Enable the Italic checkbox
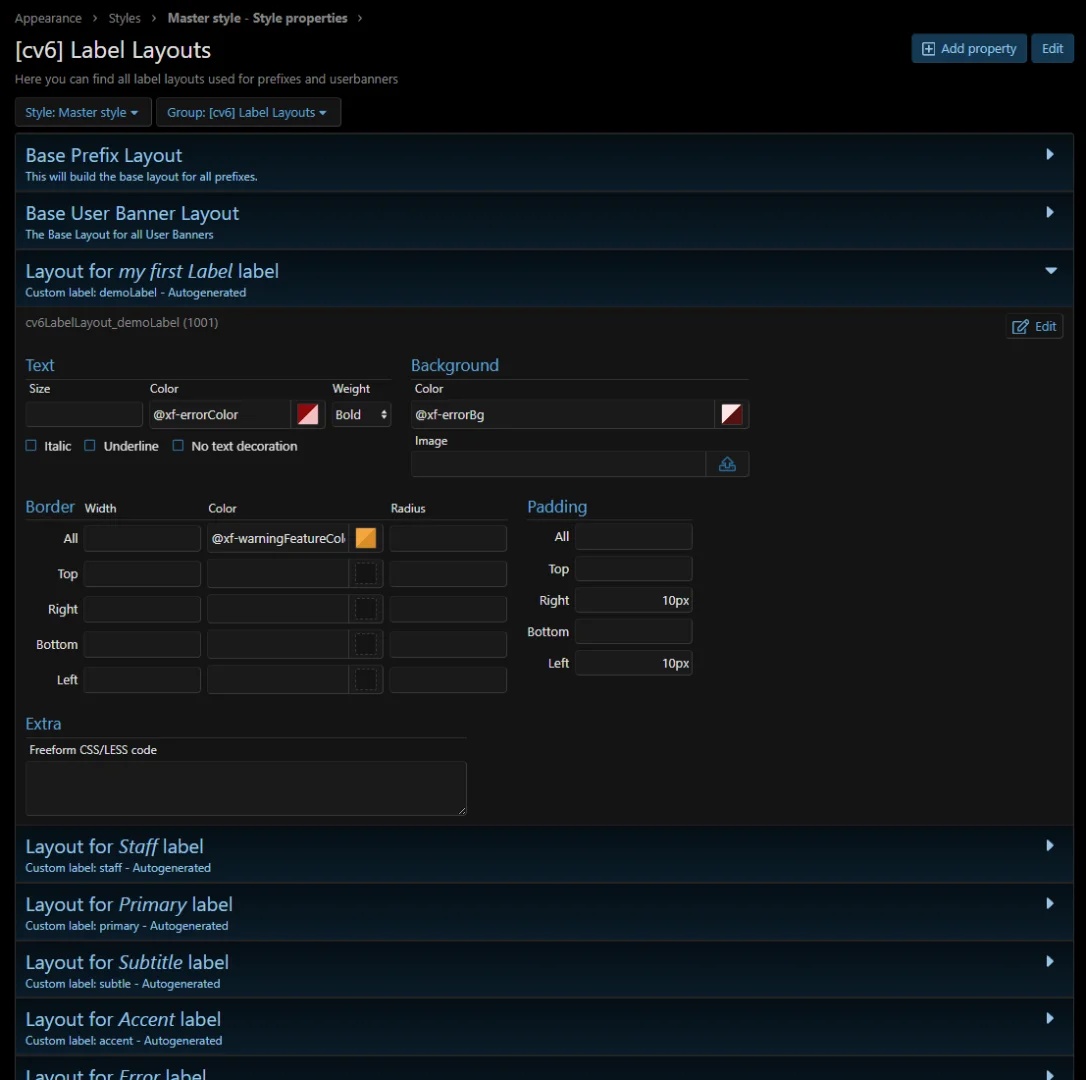1086x1080 pixels. [x=31, y=446]
